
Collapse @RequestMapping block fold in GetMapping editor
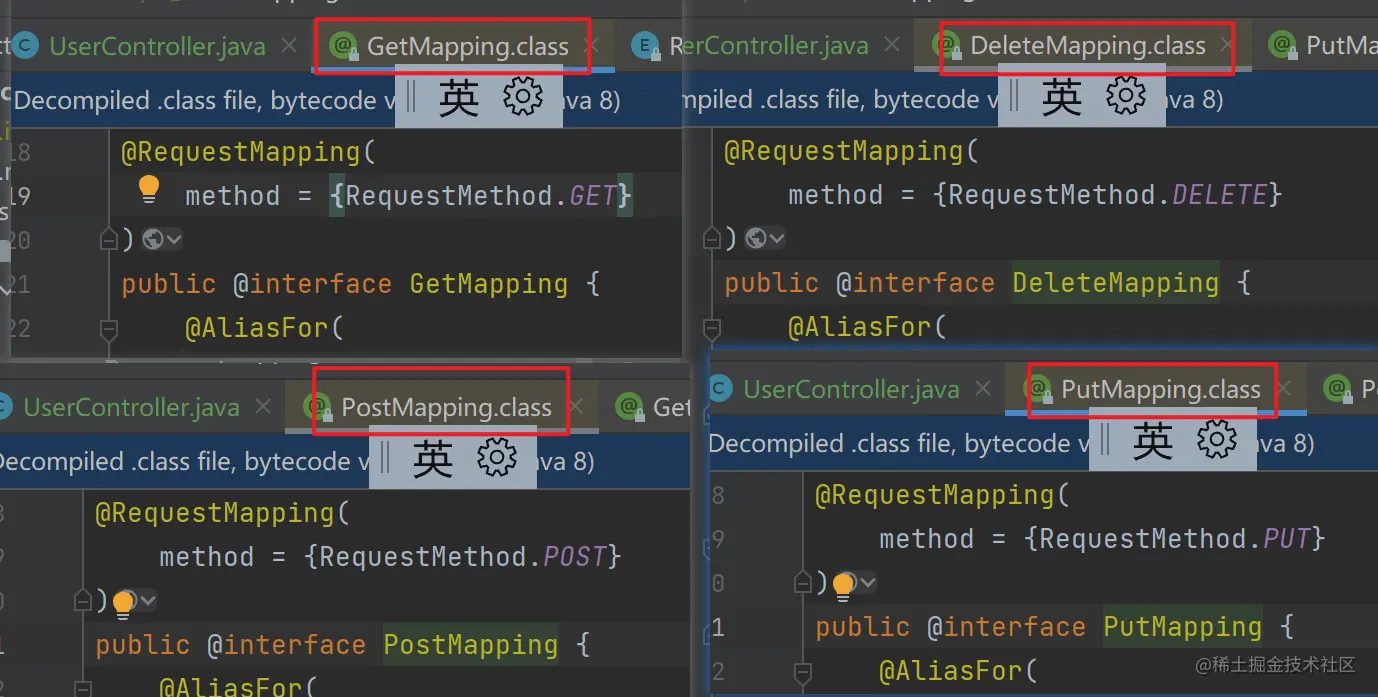pyautogui.click(x=110, y=239)
